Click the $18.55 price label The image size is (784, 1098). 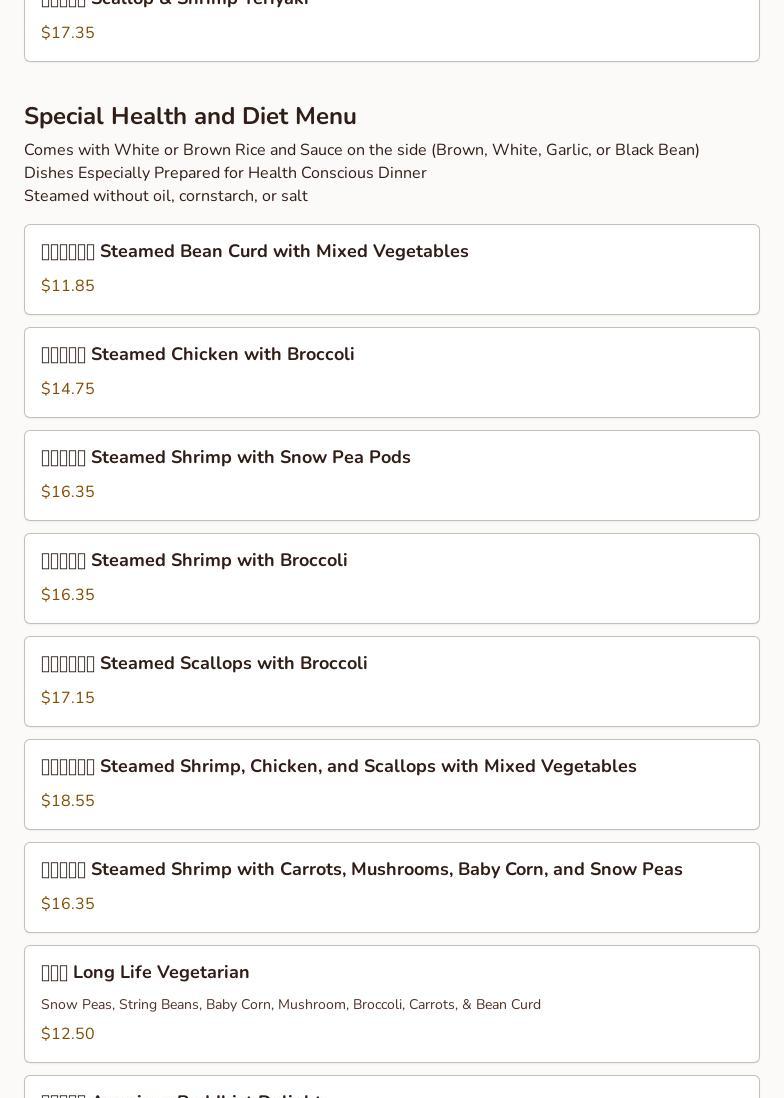point(68,800)
